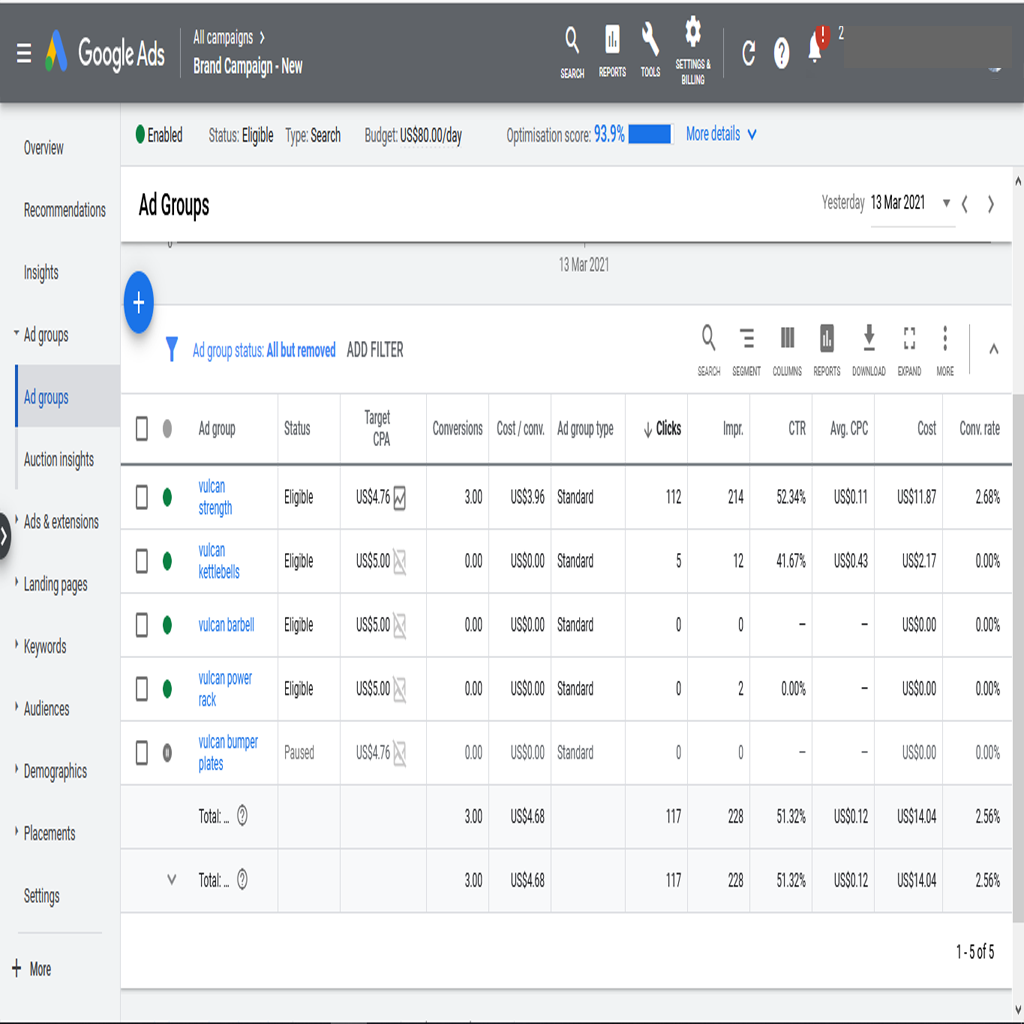Refresh the page data
The image size is (1024, 1024).
tap(748, 53)
